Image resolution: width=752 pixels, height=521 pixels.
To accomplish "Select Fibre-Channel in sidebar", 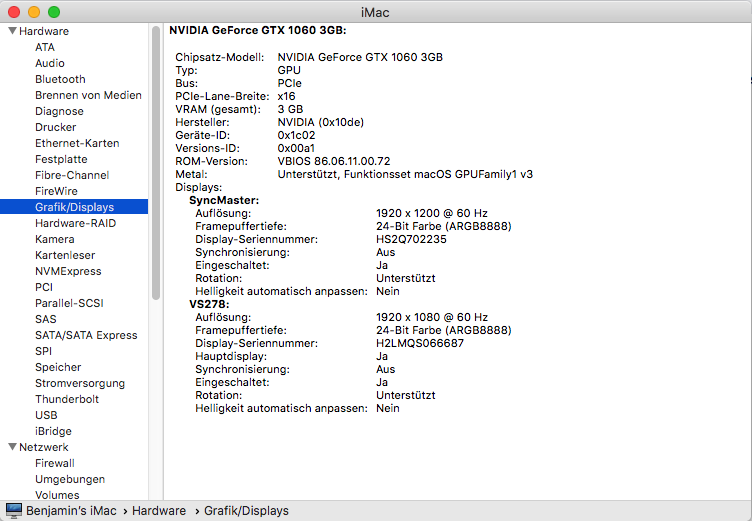I will 72,175.
